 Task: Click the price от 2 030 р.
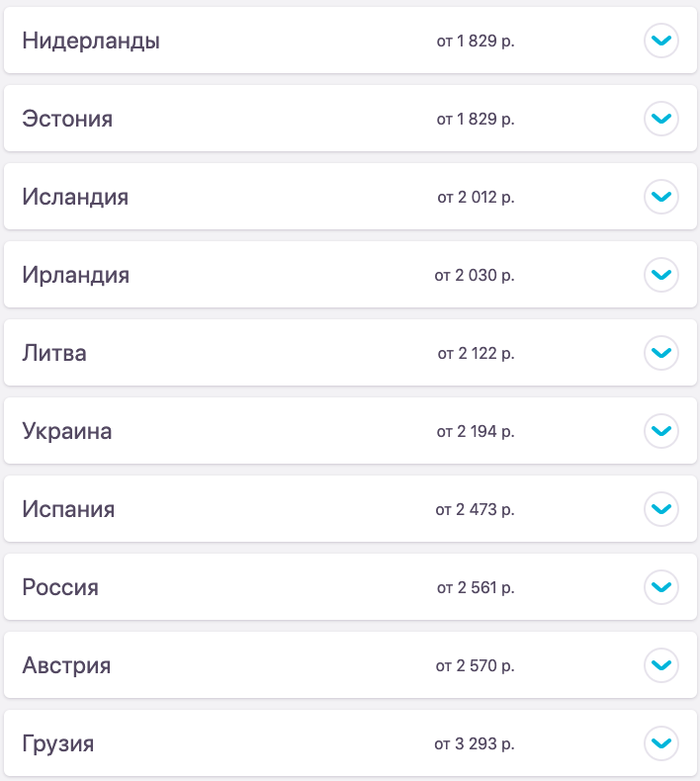475,275
